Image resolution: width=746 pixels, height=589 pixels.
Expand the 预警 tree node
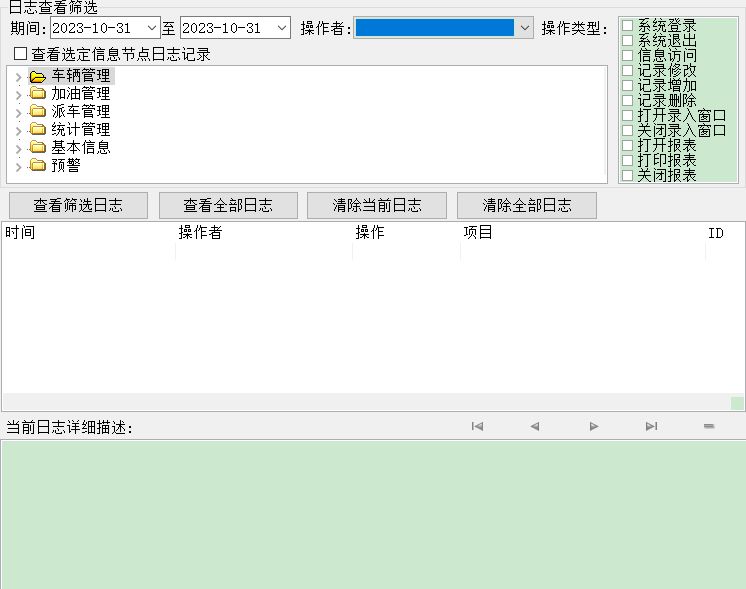(19, 167)
